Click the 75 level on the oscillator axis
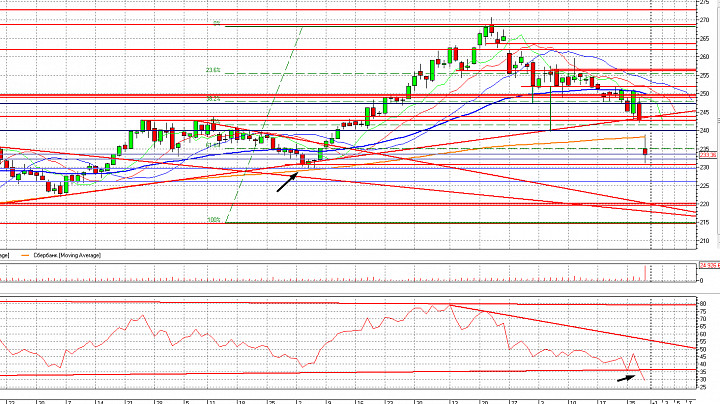This screenshot has height=404, width=720. 703,311
